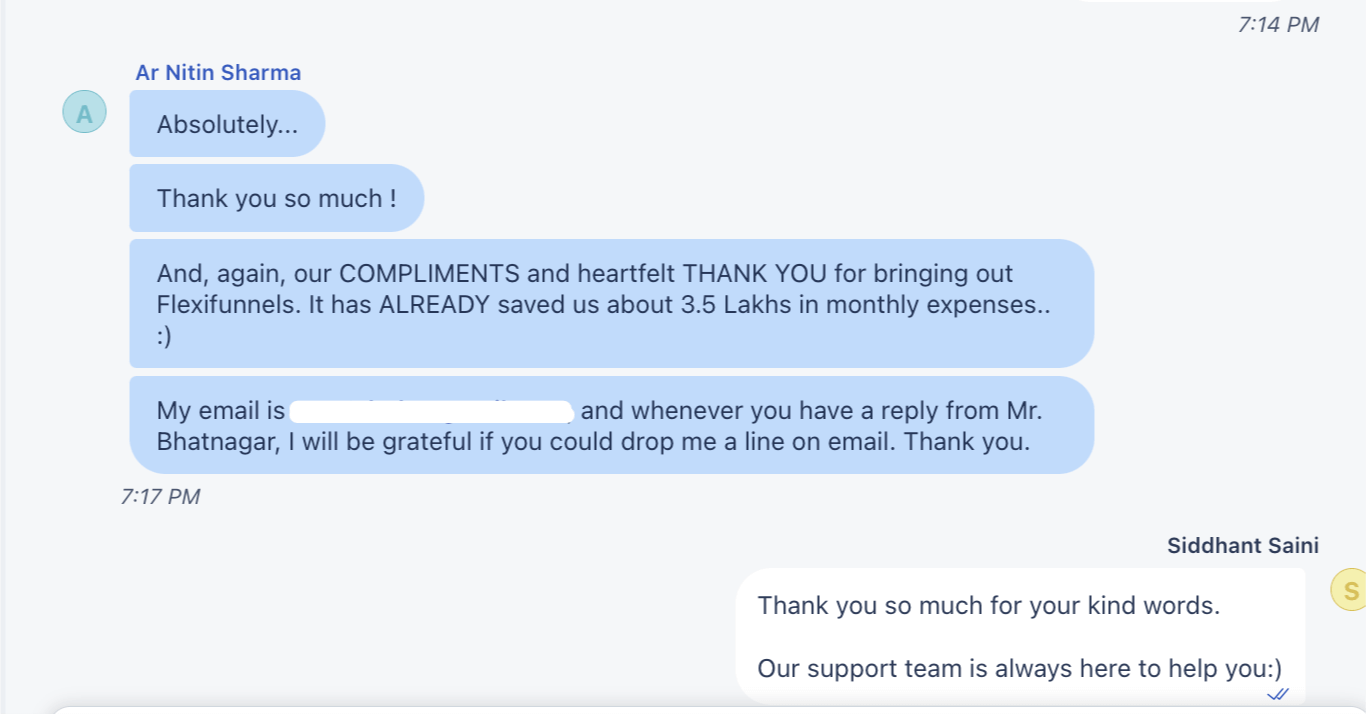The width and height of the screenshot is (1366, 714).
Task: Click the redacted email address
Action: tap(430, 411)
